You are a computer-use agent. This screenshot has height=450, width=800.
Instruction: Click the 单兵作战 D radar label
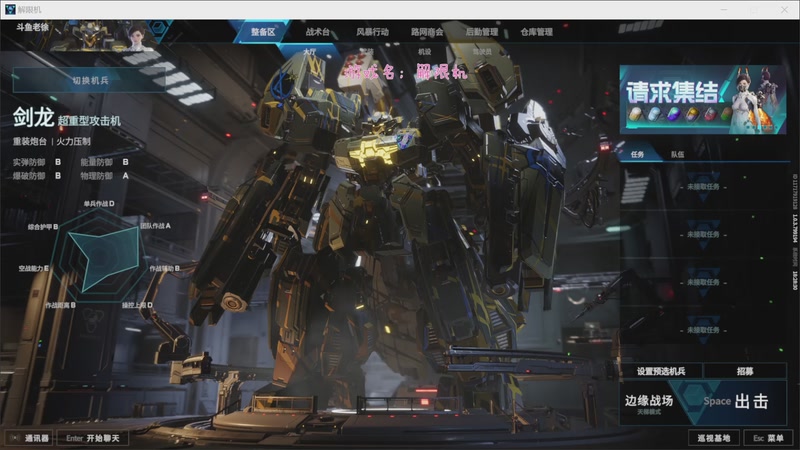pyautogui.click(x=99, y=204)
